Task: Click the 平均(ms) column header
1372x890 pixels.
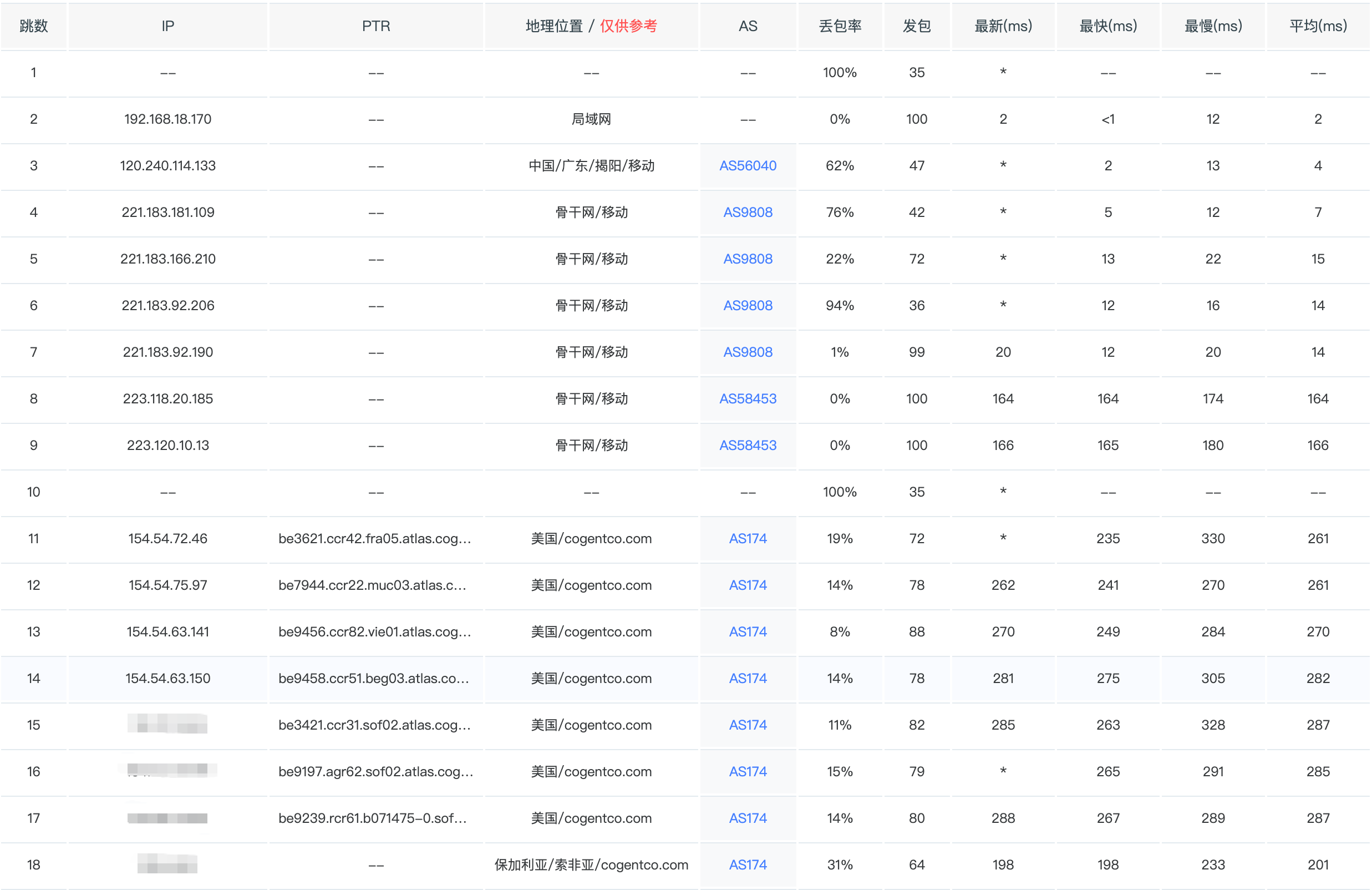Action: point(1318,26)
